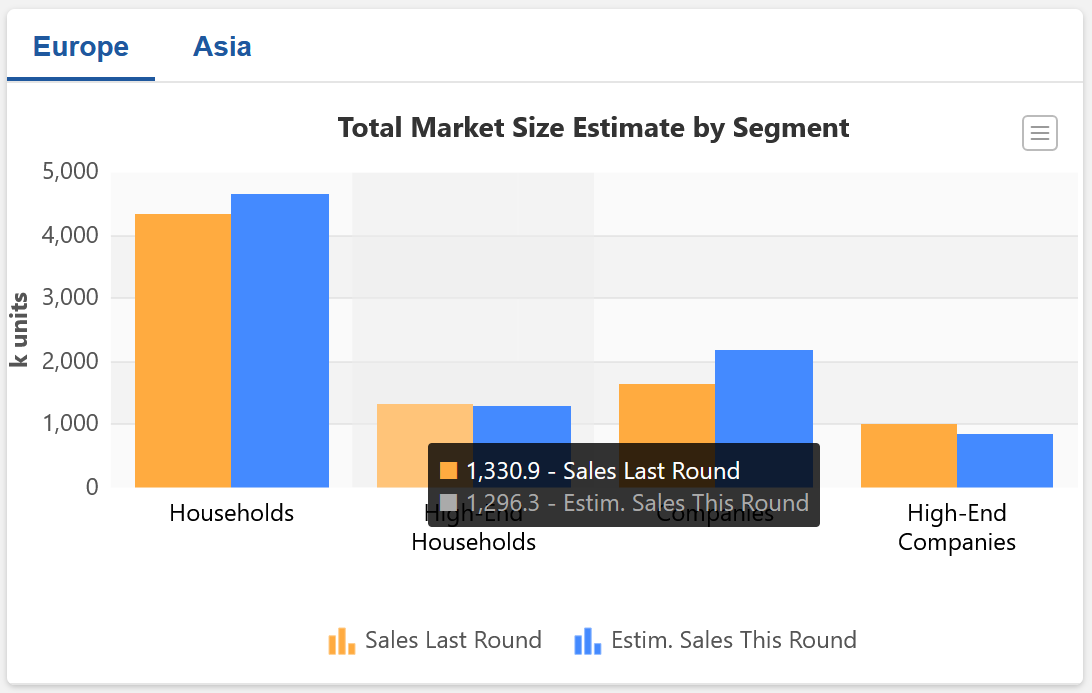This screenshot has height=693, width=1092.
Task: Select the blue High-End Companies bar
Action: click(1004, 460)
